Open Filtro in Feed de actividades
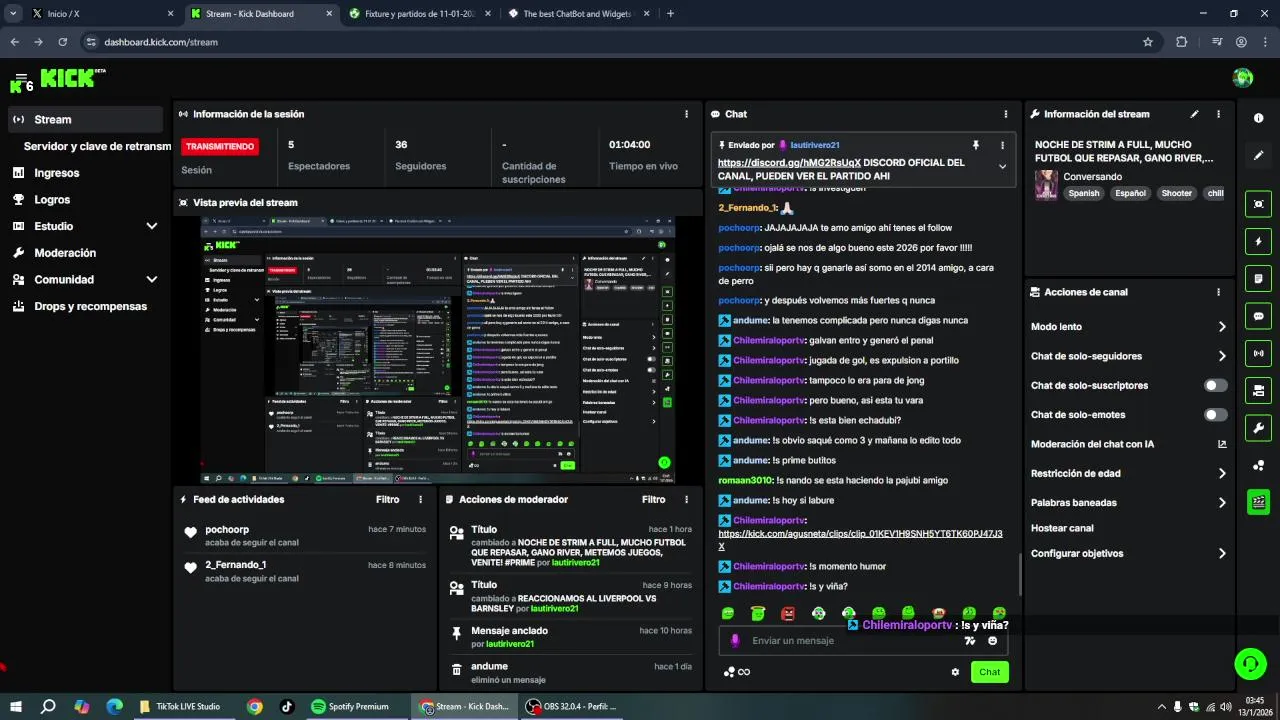This screenshot has height=720, width=1280. pyautogui.click(x=387, y=499)
